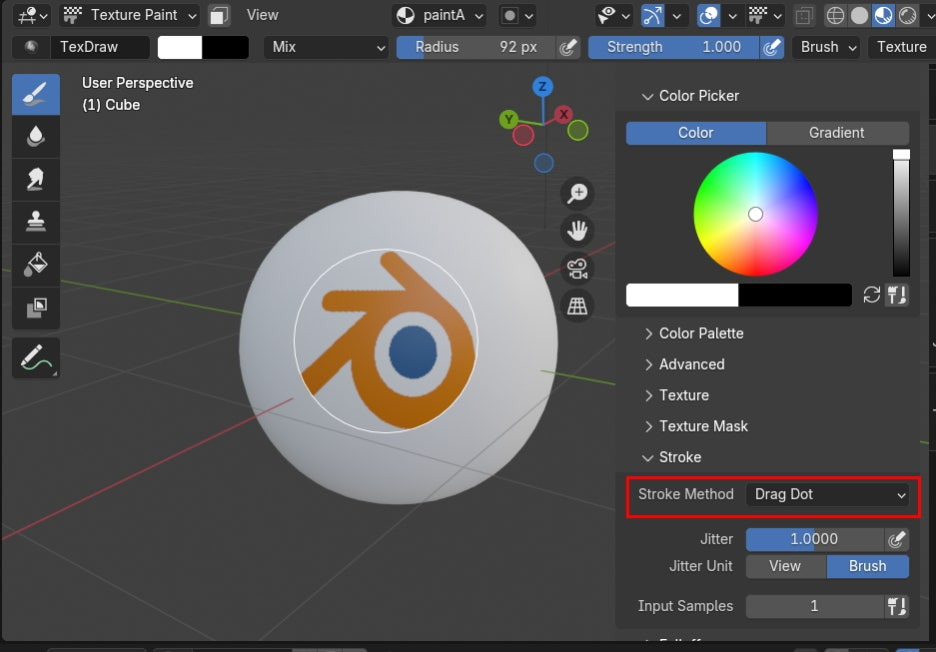Click the green Y axis gizmo handle

509,119
